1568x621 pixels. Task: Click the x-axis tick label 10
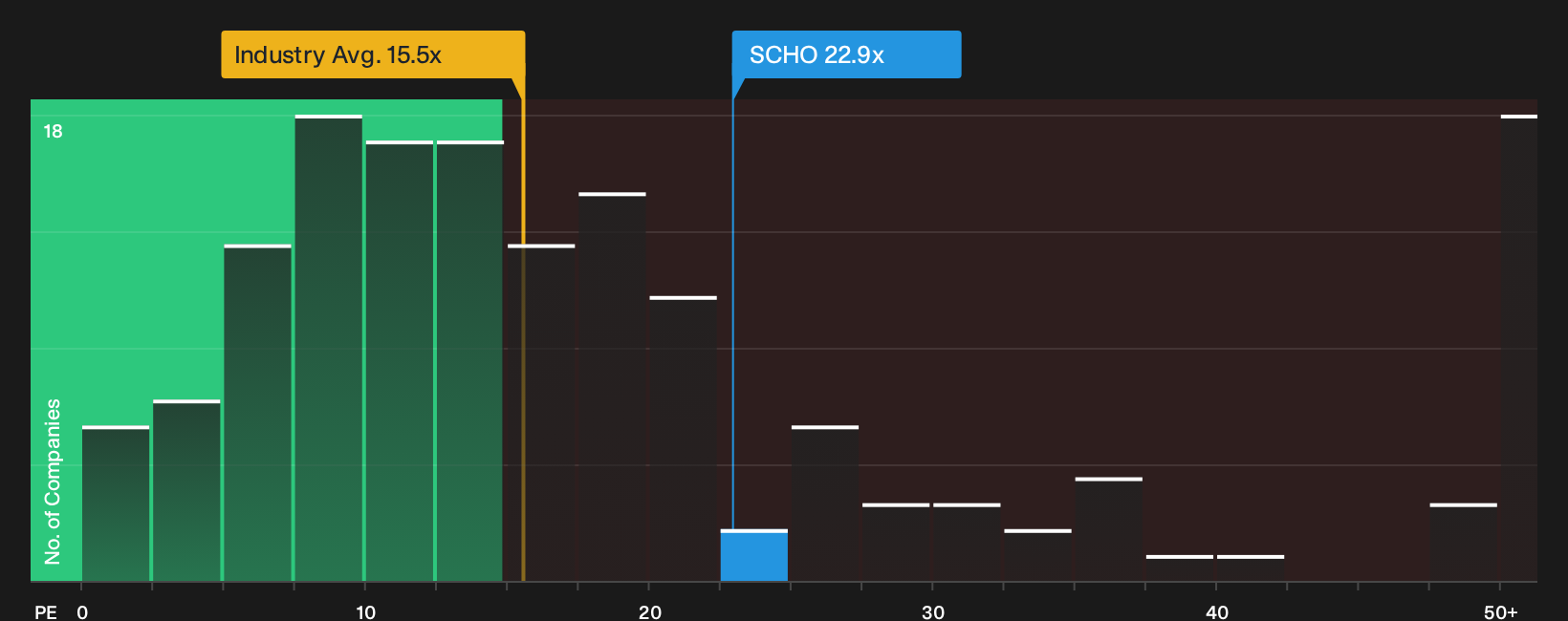tap(365, 612)
